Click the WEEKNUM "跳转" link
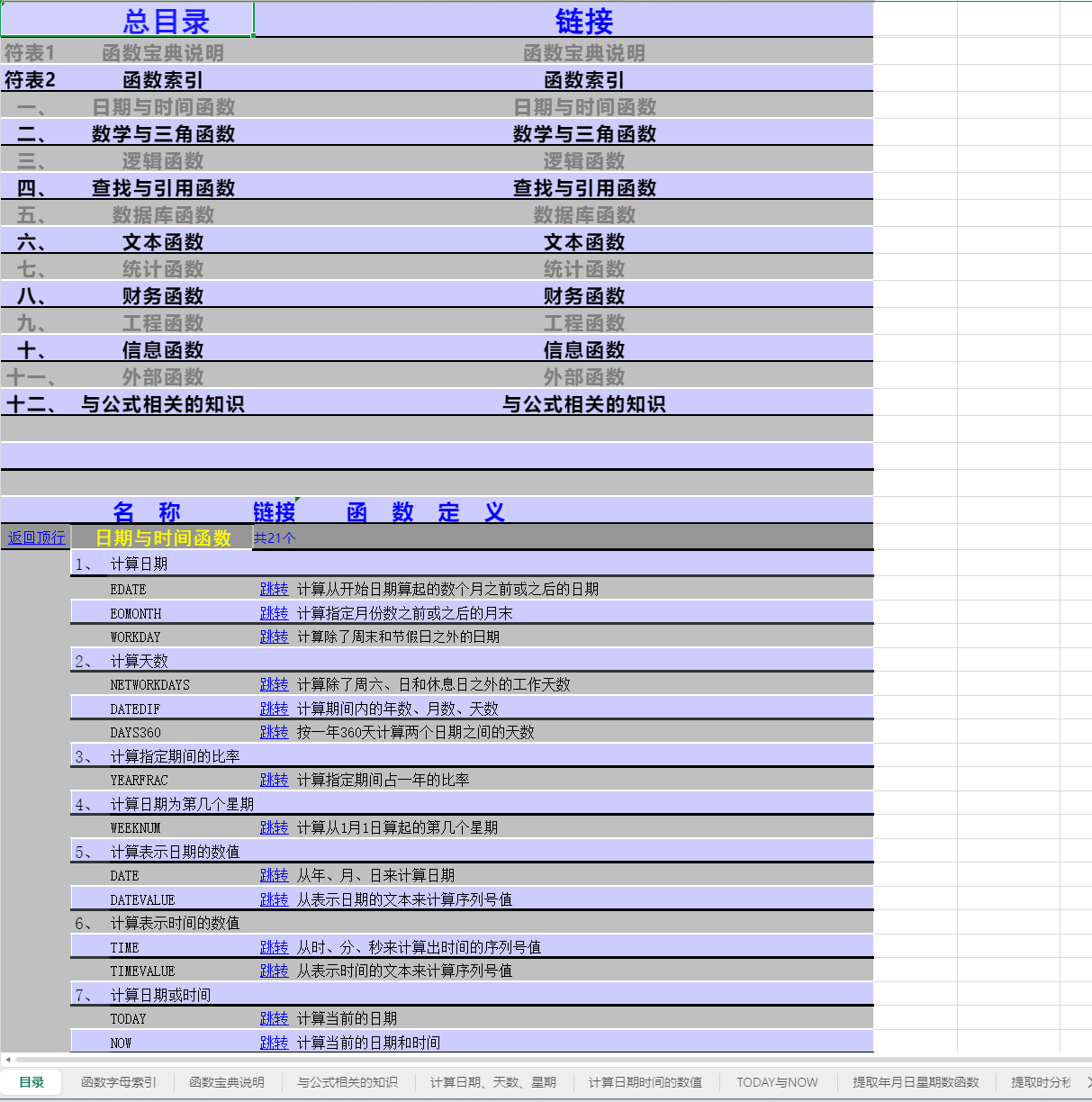Image resolution: width=1092 pixels, height=1102 pixels. (274, 827)
